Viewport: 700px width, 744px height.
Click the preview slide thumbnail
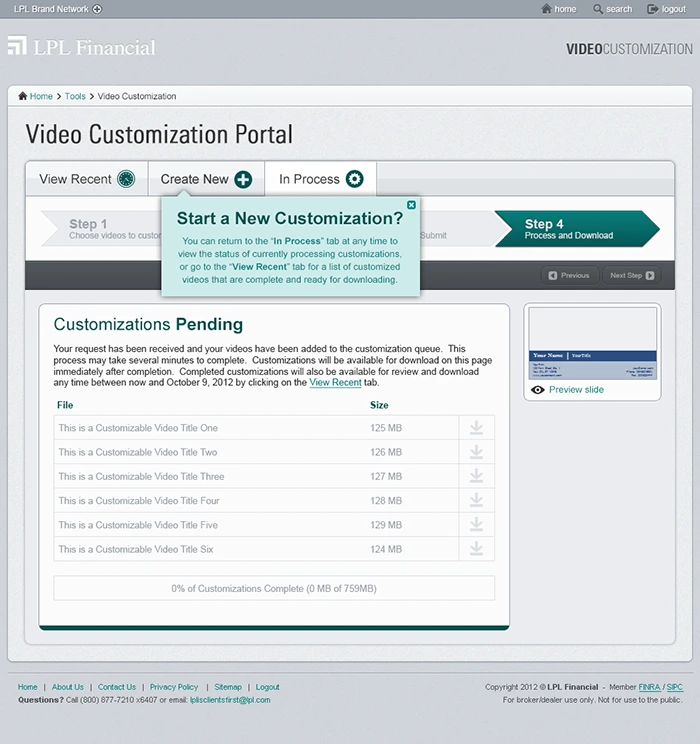[x=593, y=344]
